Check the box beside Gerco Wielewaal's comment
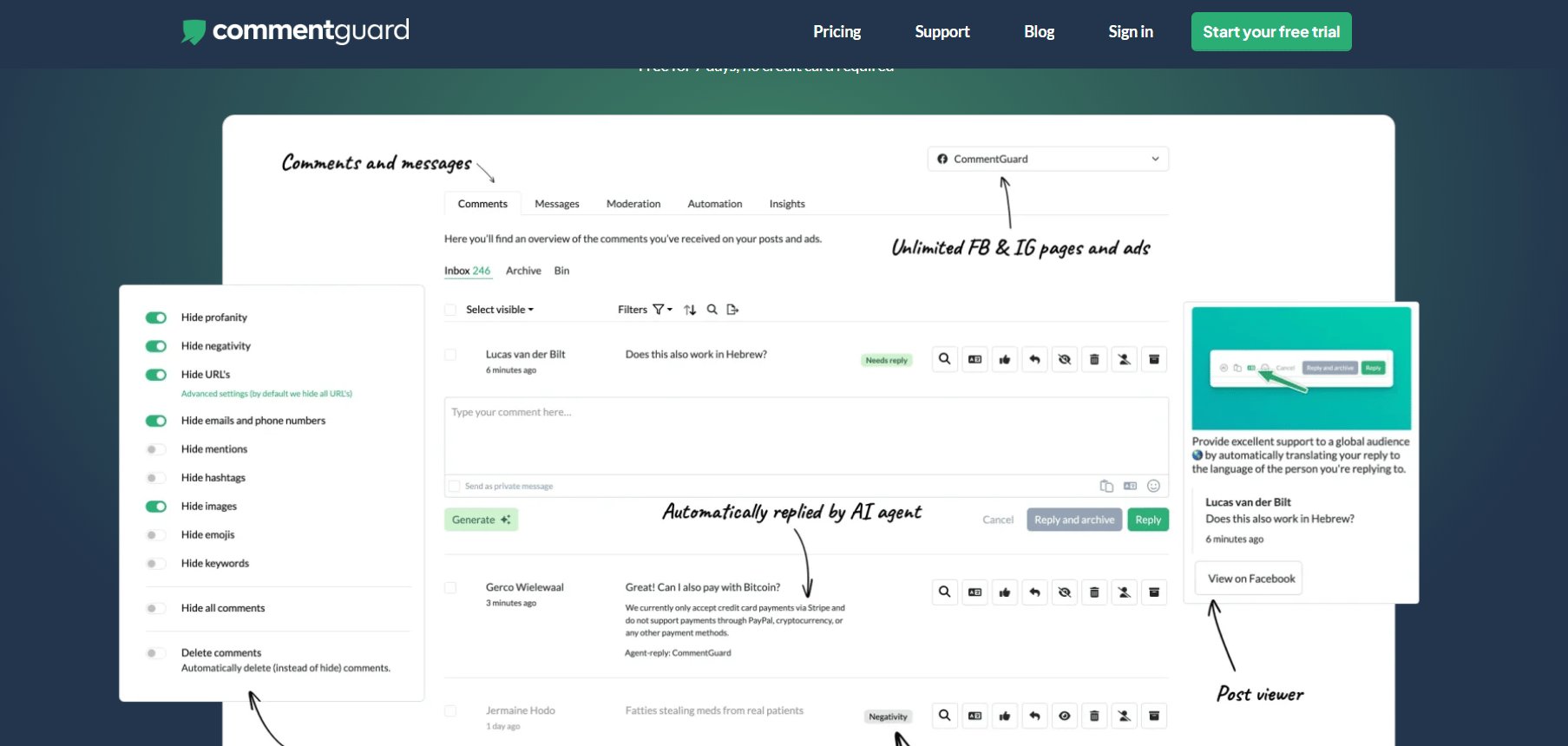The height and width of the screenshot is (746, 1568). click(x=450, y=587)
